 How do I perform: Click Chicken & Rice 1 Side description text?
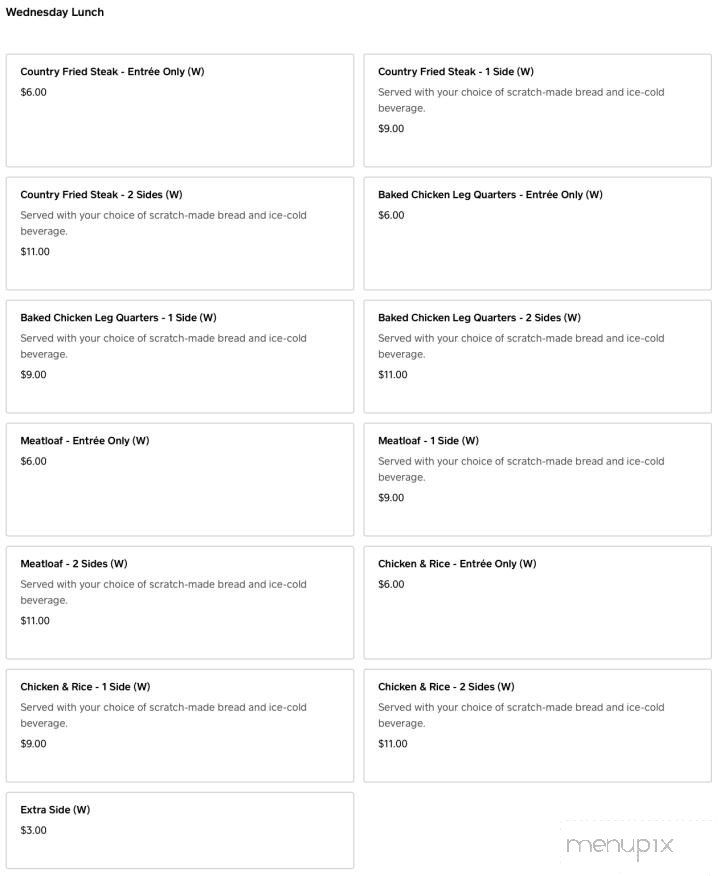coord(163,715)
